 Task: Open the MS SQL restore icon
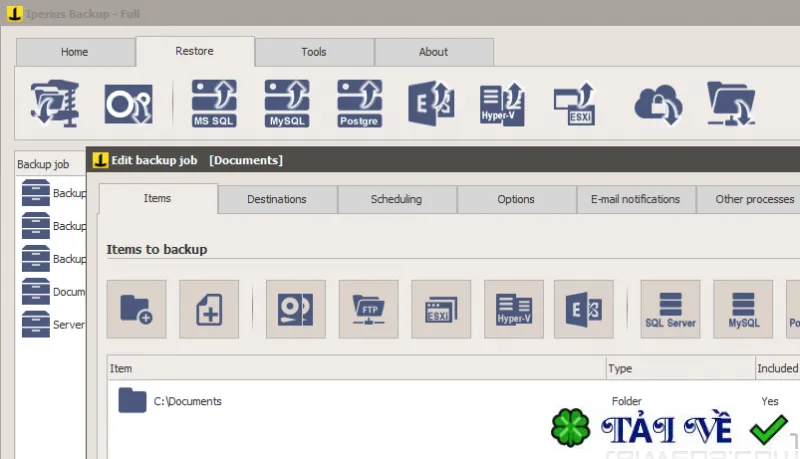[x=214, y=104]
